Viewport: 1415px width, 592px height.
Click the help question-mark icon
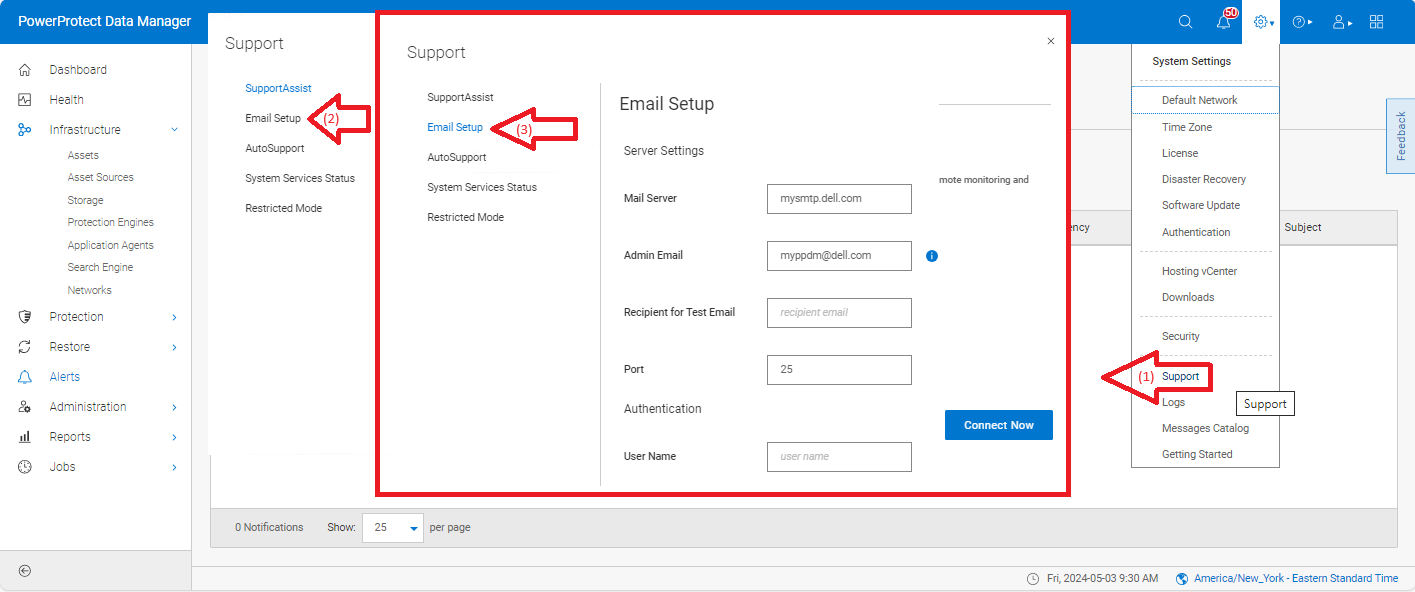pos(1299,21)
